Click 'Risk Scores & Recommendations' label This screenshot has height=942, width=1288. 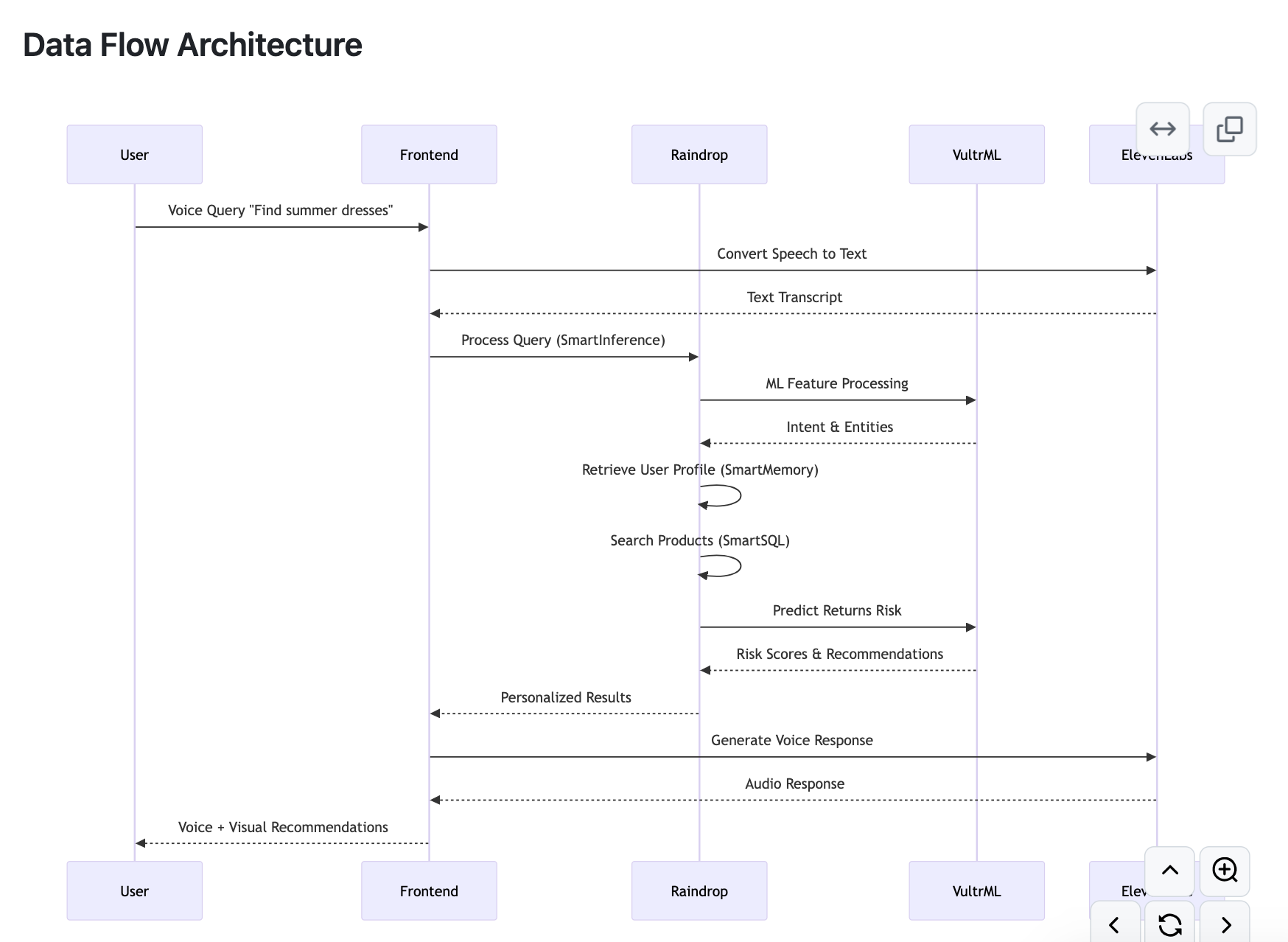pyautogui.click(x=840, y=654)
